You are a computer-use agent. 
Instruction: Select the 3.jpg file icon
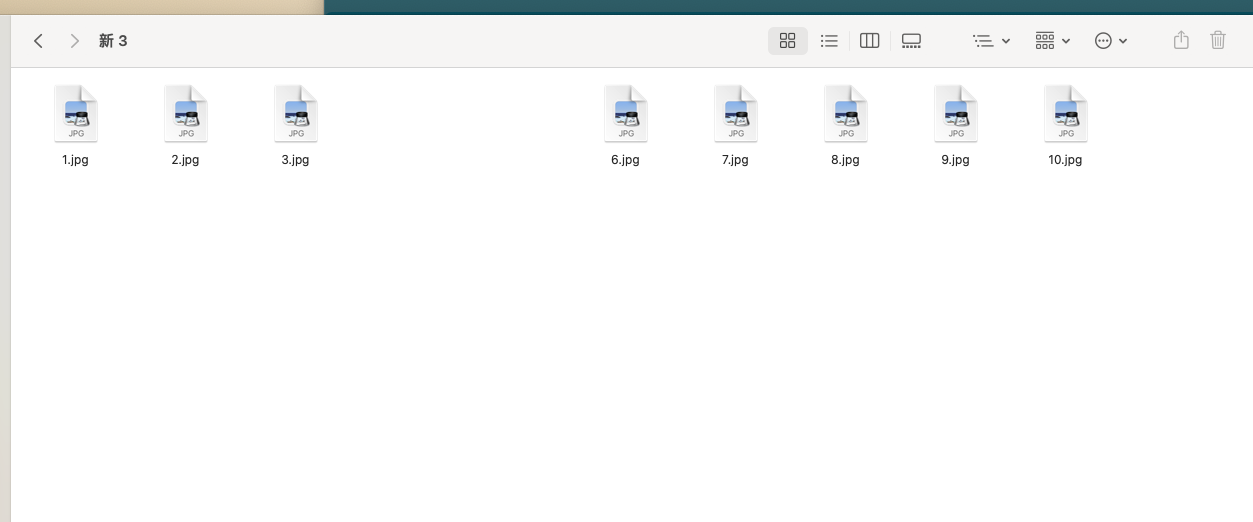tap(296, 114)
